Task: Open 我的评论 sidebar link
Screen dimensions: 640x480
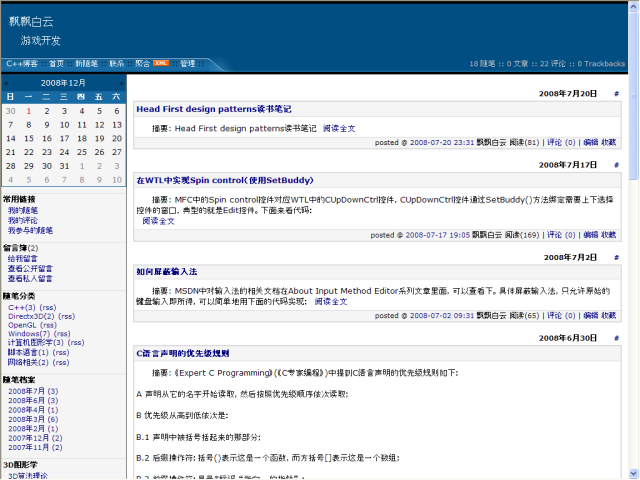Action: click(x=23, y=221)
